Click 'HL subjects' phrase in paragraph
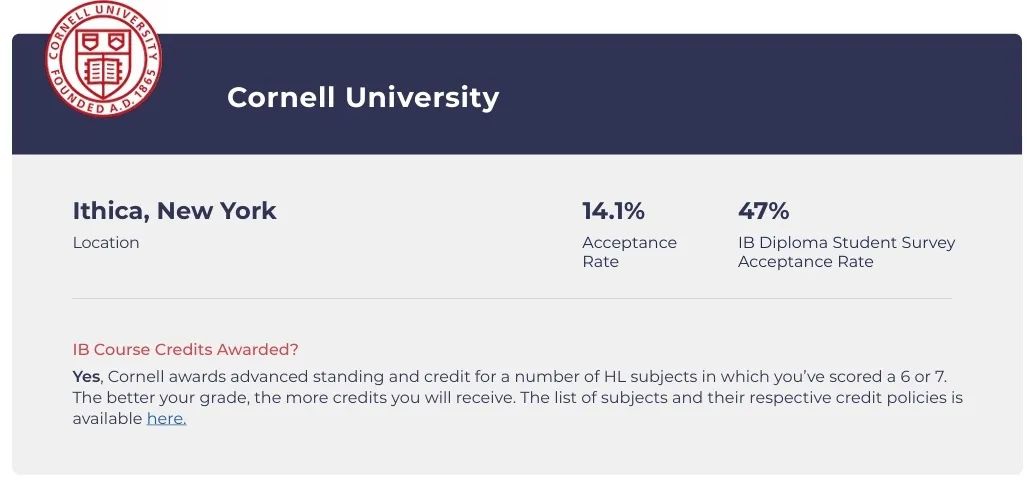Screen dimensions: 1036x483 click(x=641, y=377)
